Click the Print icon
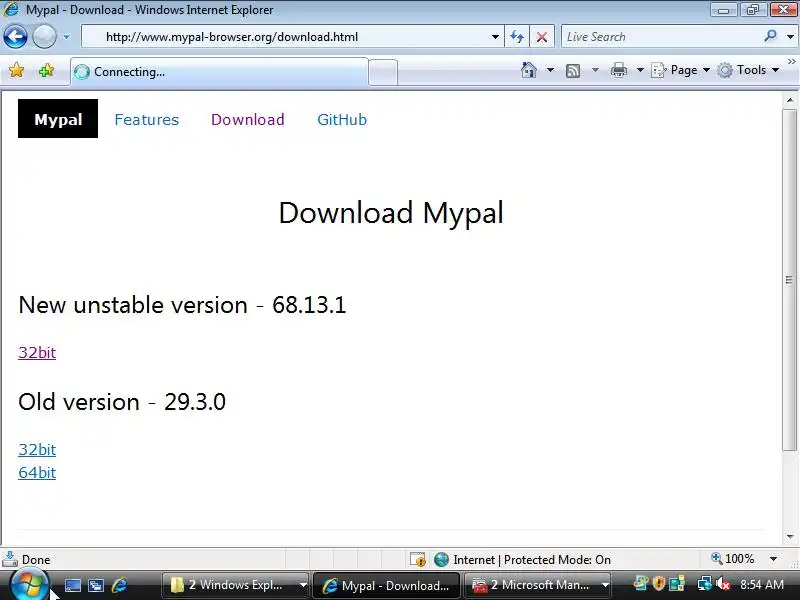Viewport: 800px width, 600px height. coord(618,70)
